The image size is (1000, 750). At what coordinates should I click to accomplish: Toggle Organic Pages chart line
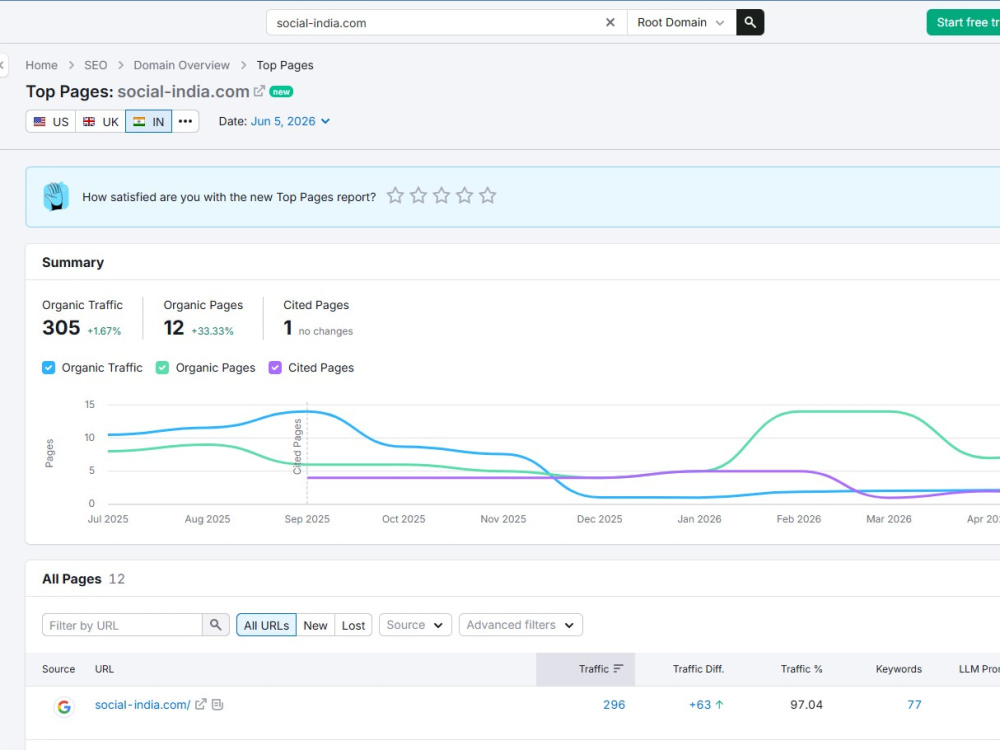[x=163, y=367]
